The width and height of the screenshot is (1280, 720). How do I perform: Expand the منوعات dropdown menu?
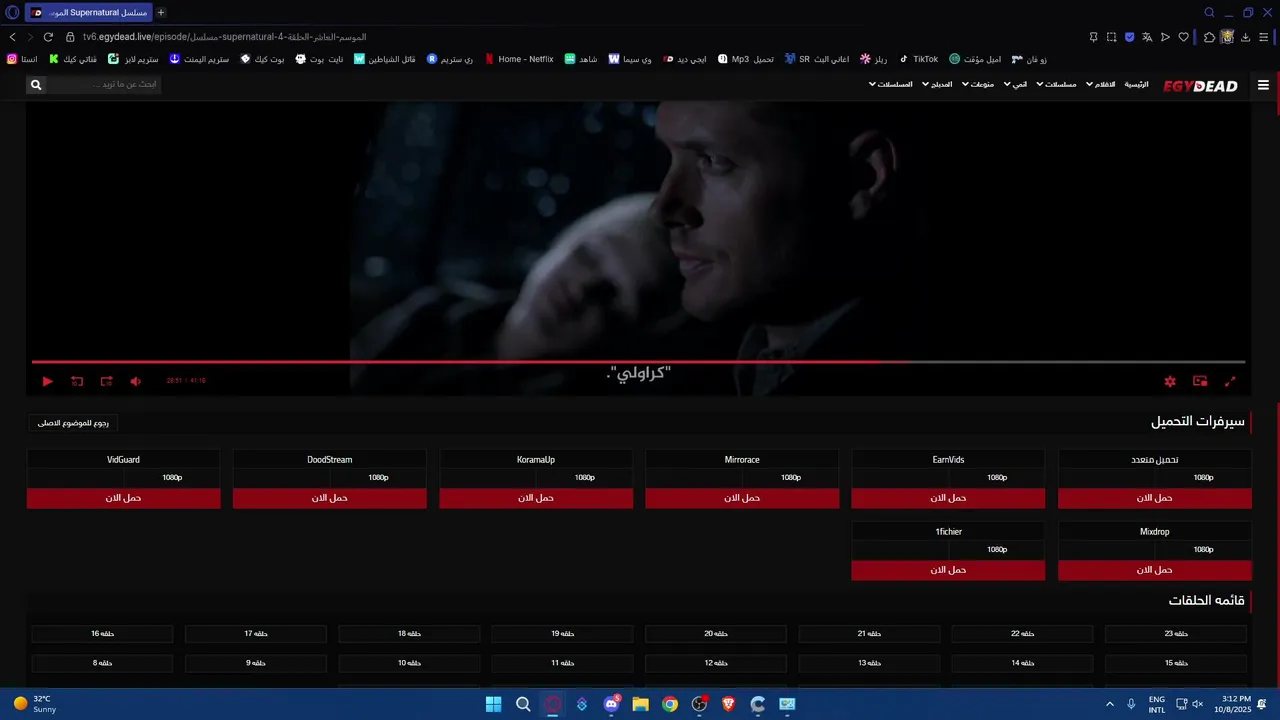[x=978, y=85]
